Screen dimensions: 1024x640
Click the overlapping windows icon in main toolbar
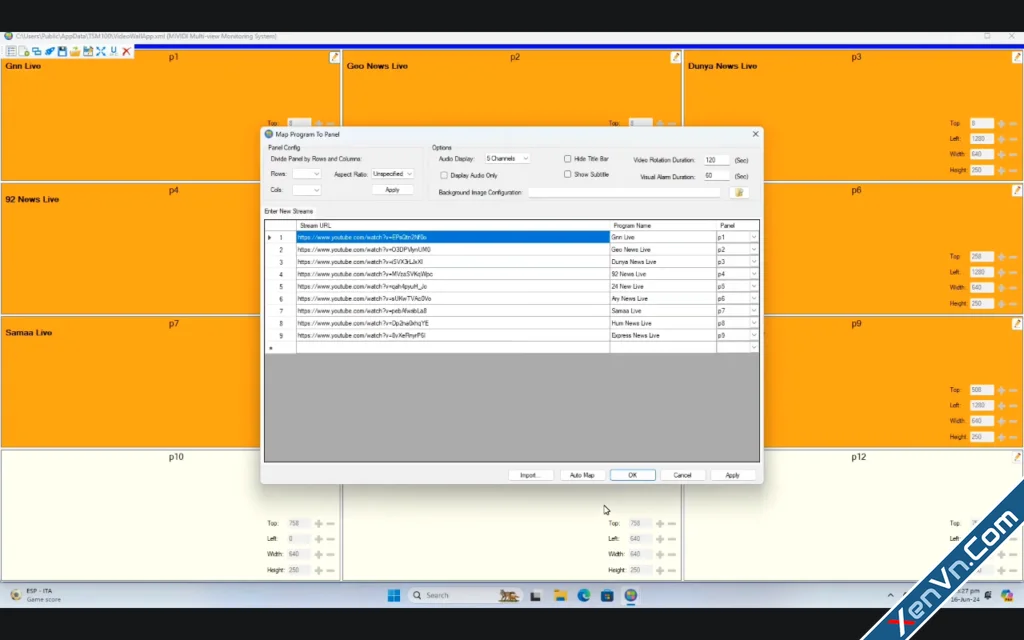[37, 51]
